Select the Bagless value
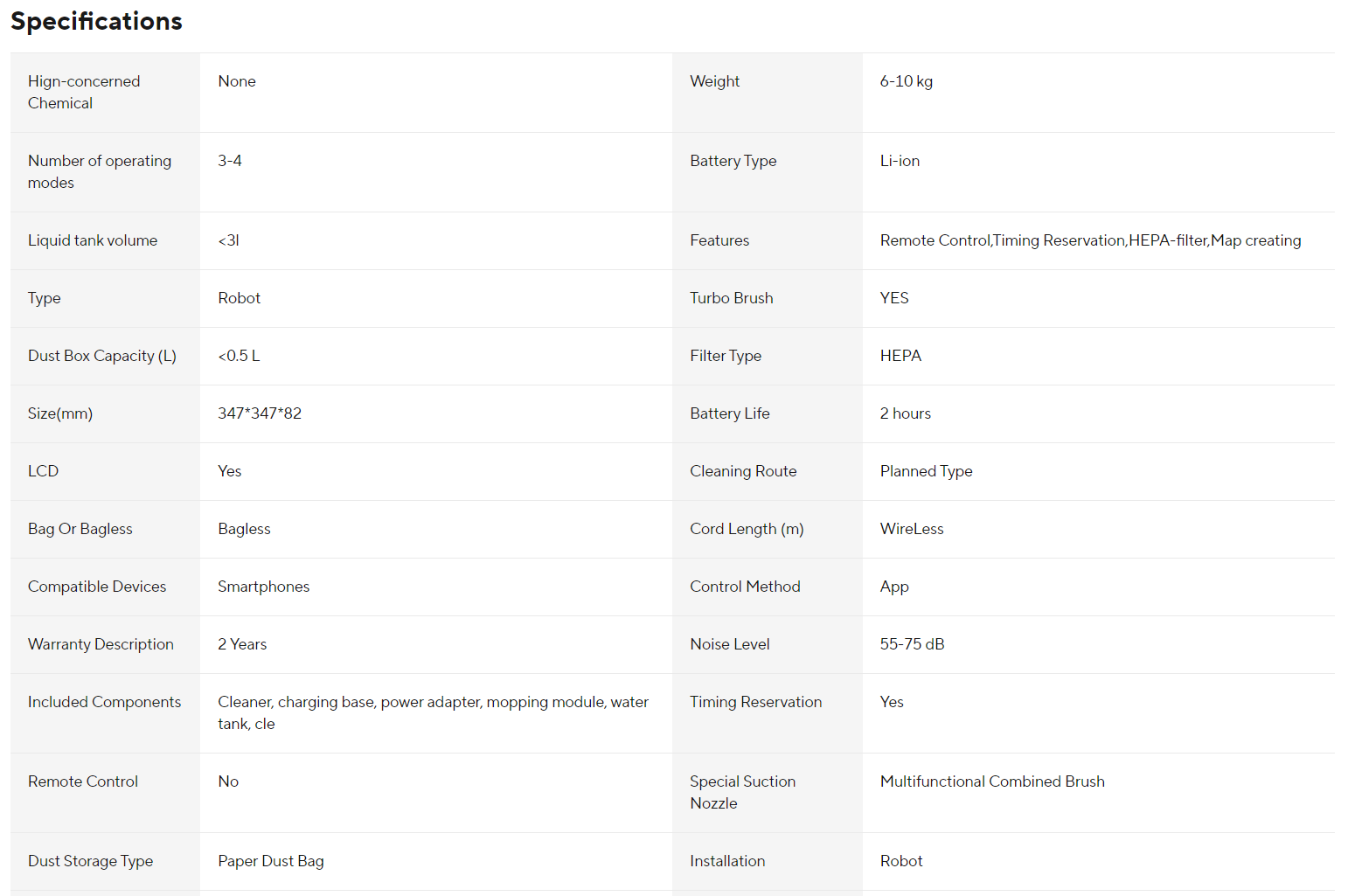The width and height of the screenshot is (1348, 896). (x=244, y=529)
